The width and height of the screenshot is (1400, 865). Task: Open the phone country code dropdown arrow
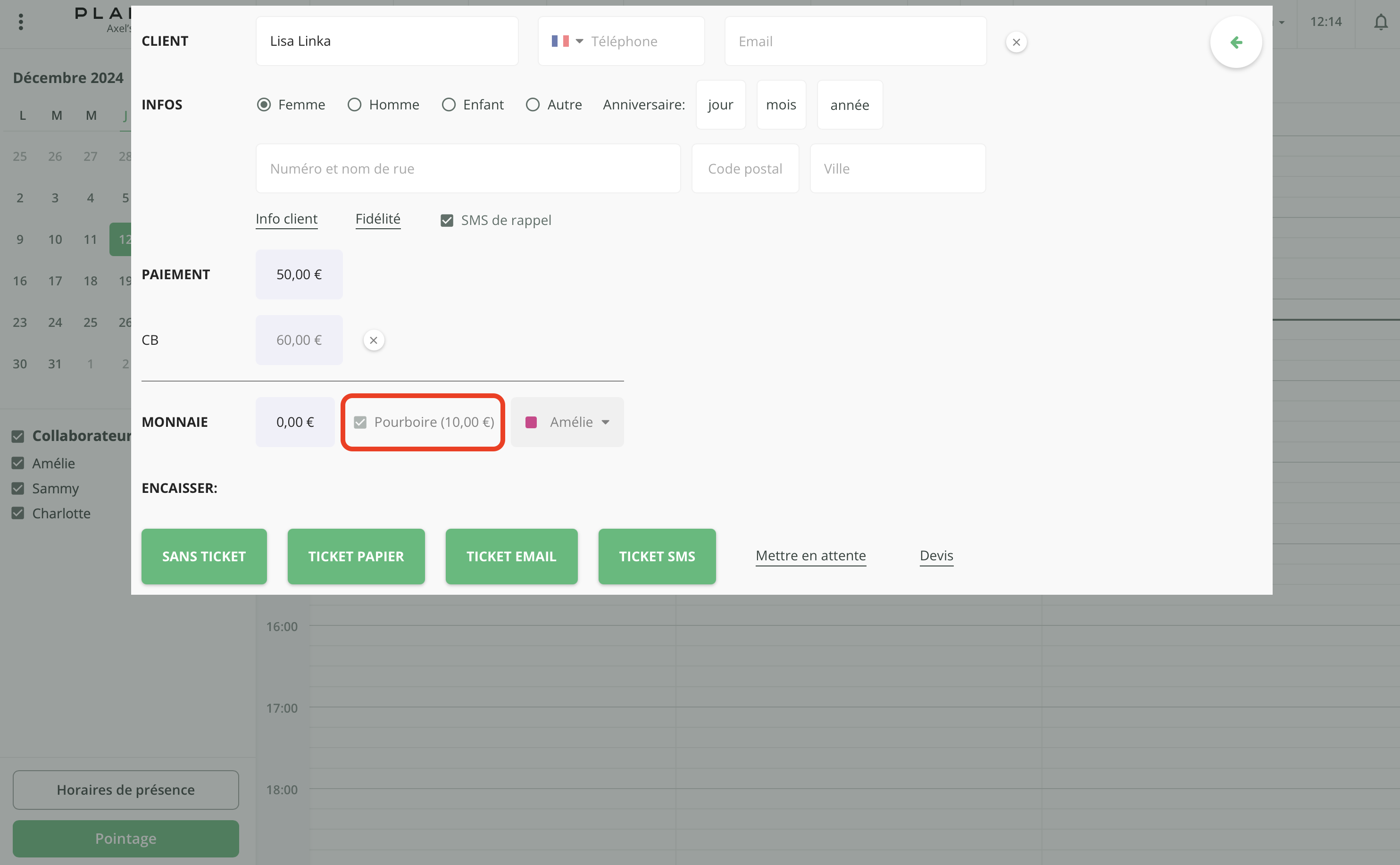(580, 41)
